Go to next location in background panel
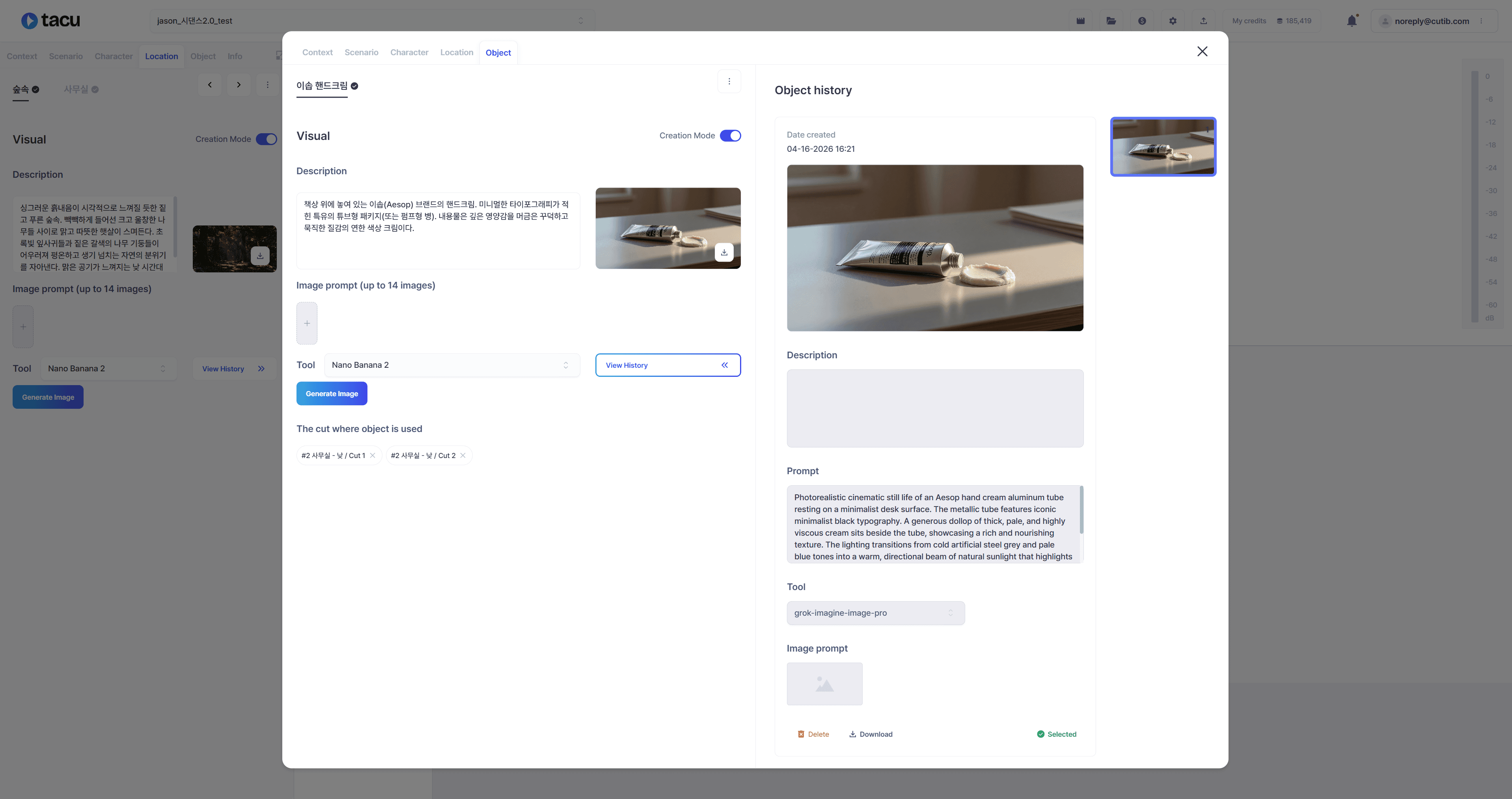1512x799 pixels. (x=238, y=85)
